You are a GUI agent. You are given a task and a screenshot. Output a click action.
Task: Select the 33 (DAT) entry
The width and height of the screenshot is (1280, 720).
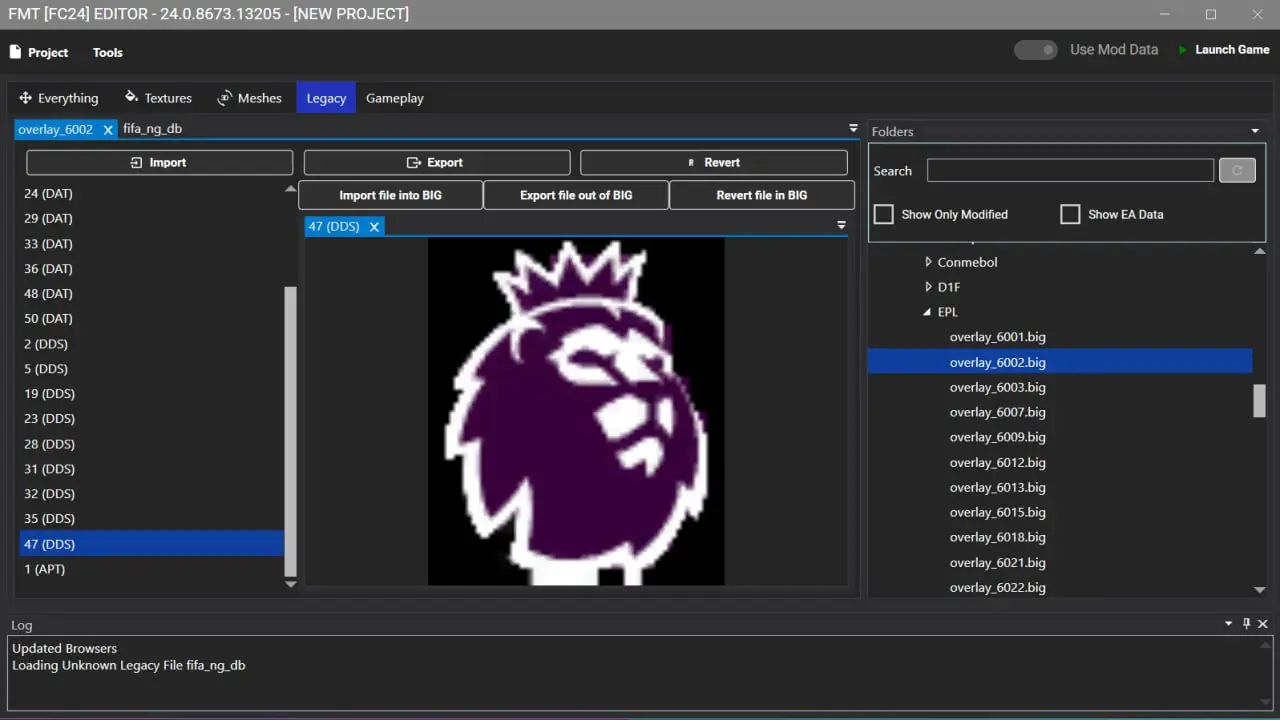(152, 244)
